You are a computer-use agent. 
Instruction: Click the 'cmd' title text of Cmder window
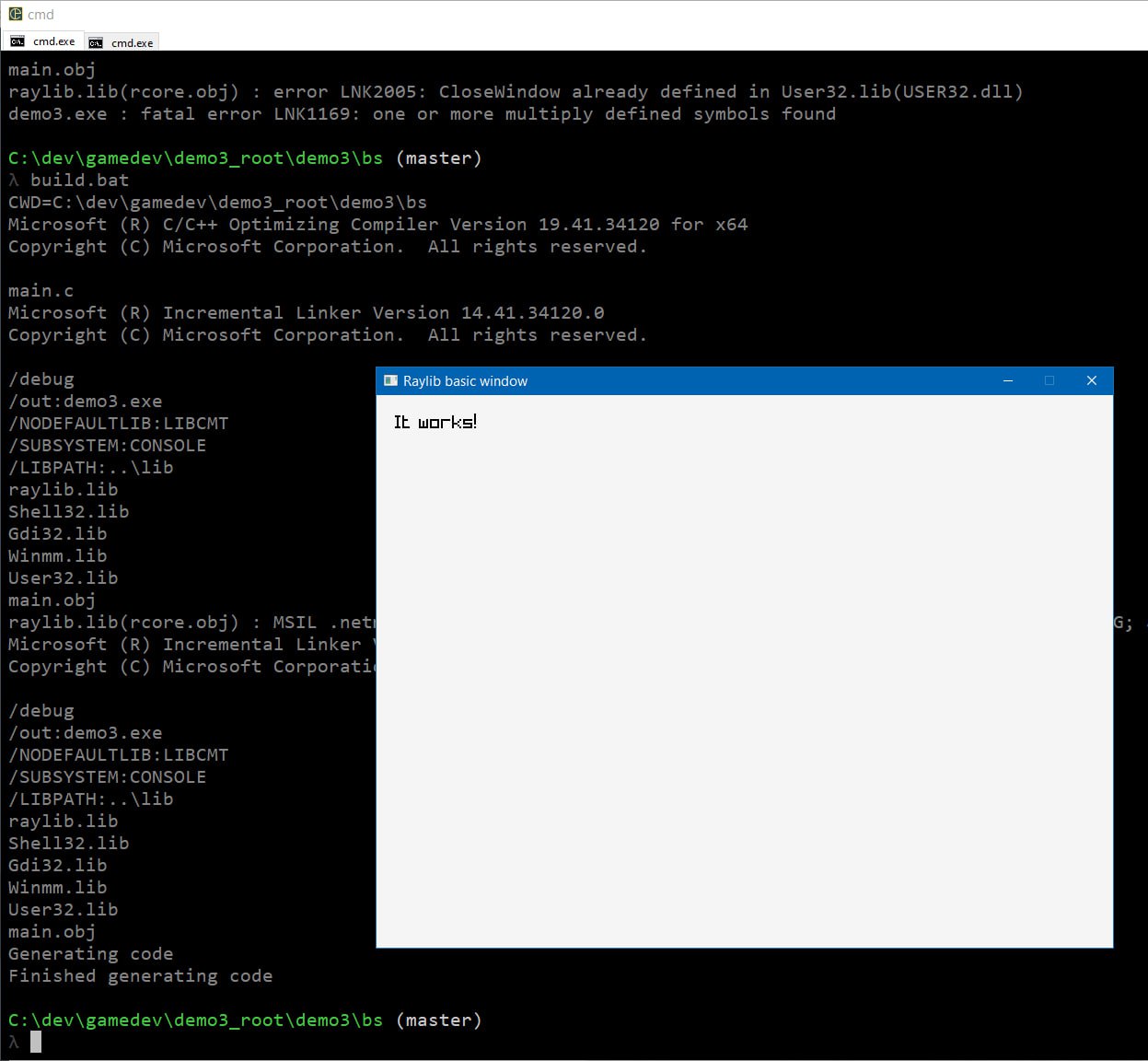coord(41,15)
